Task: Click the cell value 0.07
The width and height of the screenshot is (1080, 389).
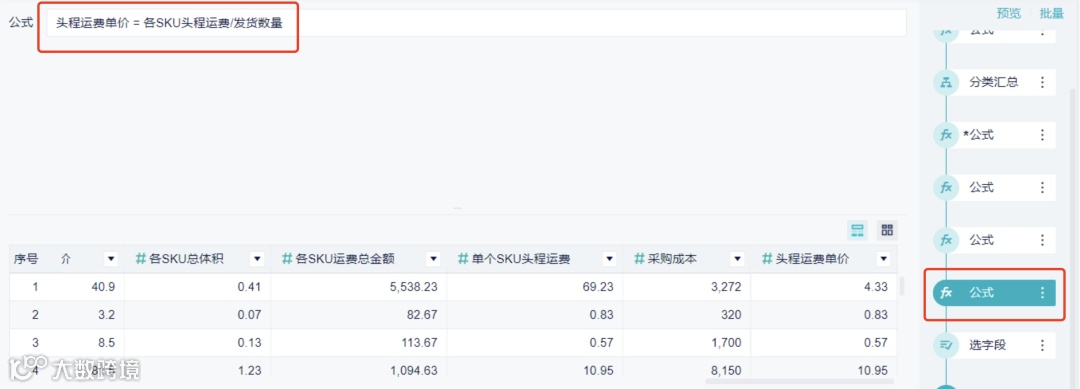Action: click(249, 315)
